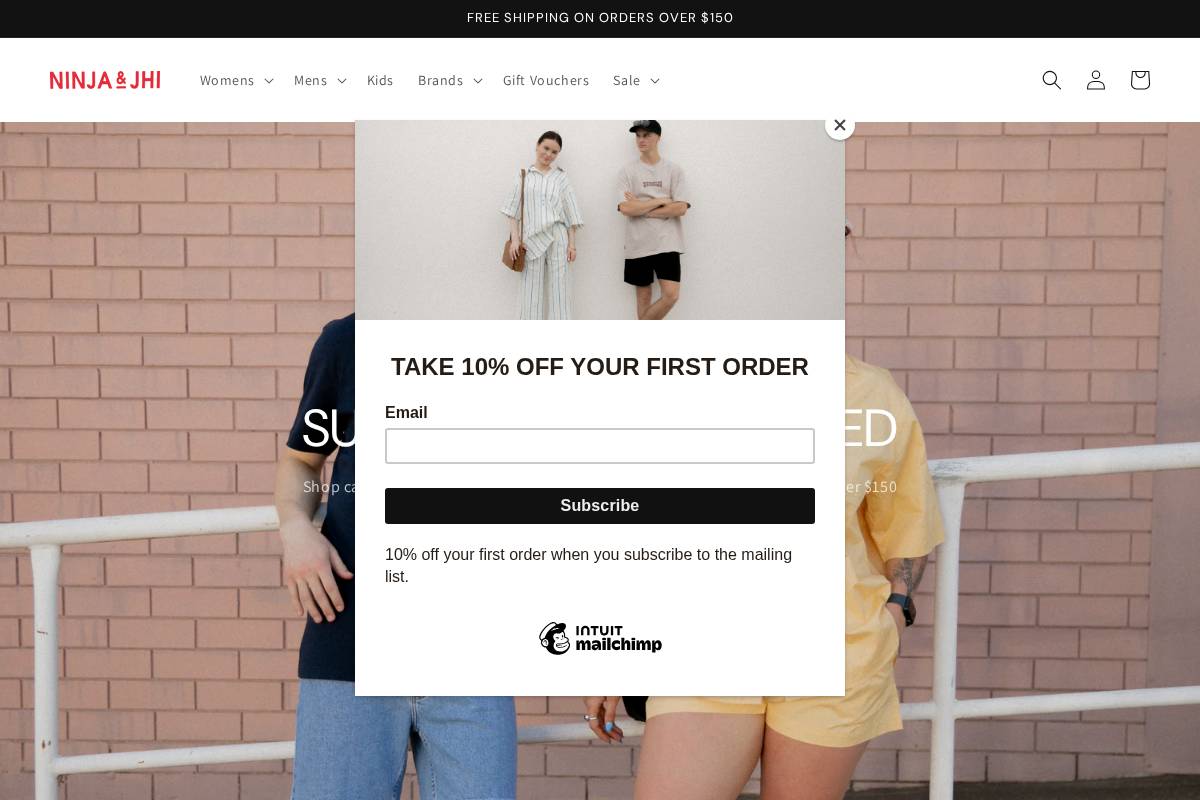Viewport: 1200px width, 800px height.
Task: Click the Ninja & Jhi logo
Action: tap(105, 80)
